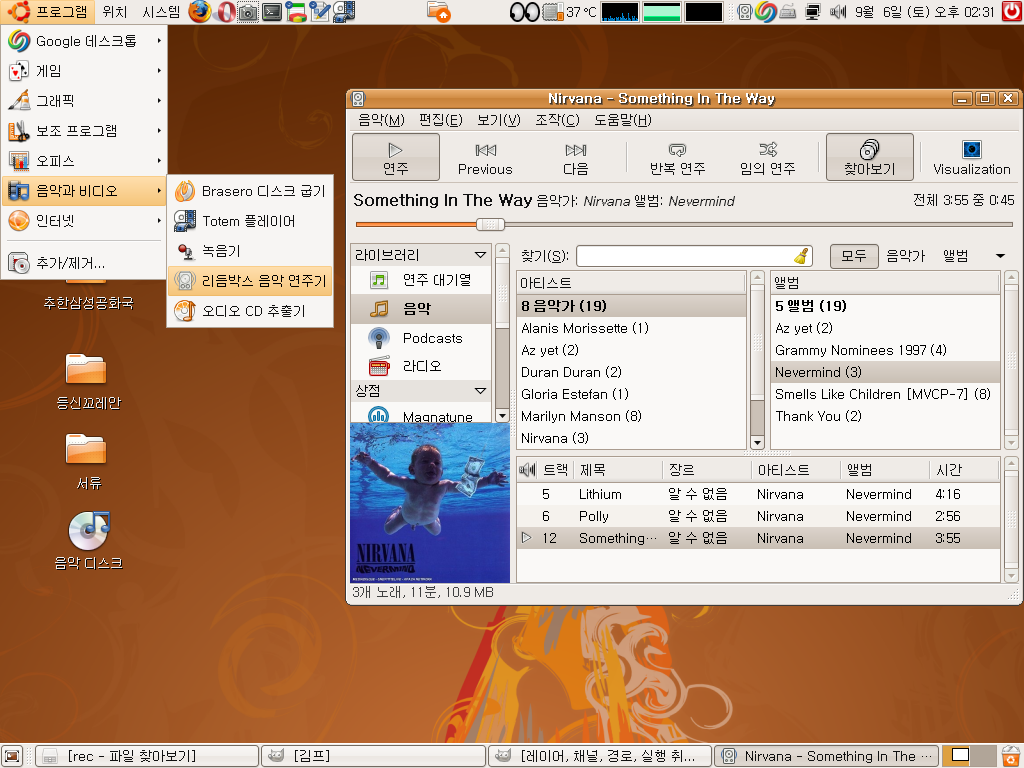Open the 편집(E) menu
This screenshot has height=768, width=1024.
tap(441, 120)
